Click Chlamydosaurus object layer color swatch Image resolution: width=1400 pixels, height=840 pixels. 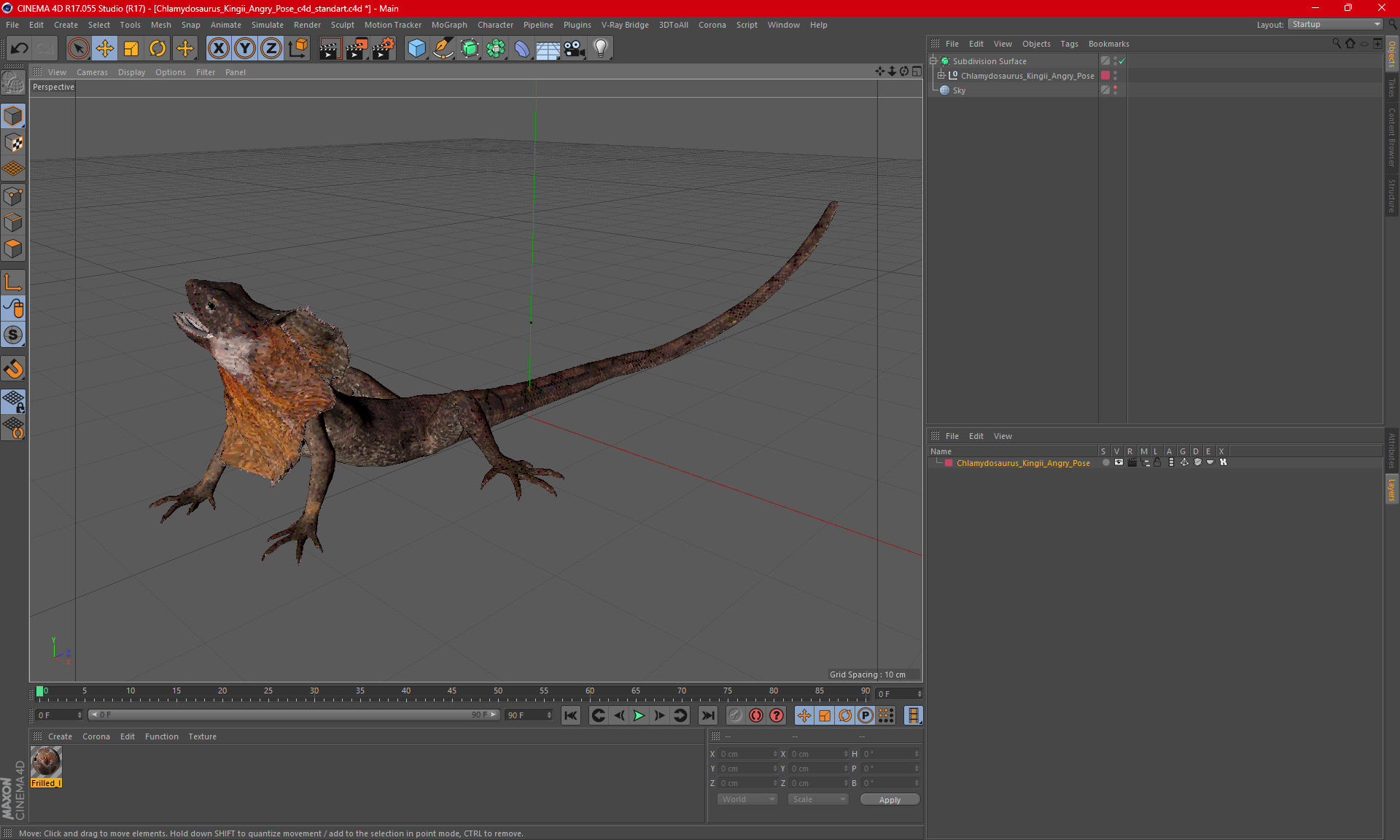(1105, 76)
